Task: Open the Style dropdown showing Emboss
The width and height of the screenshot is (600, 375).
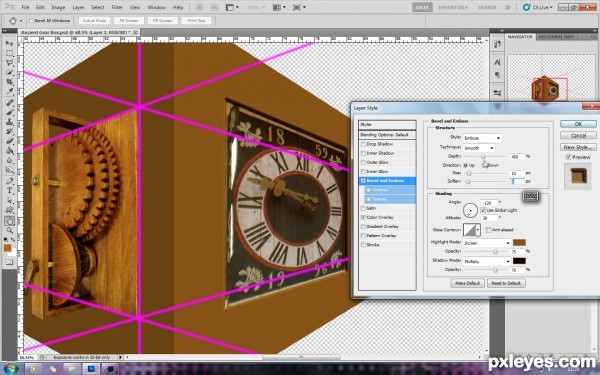Action: 482,138
